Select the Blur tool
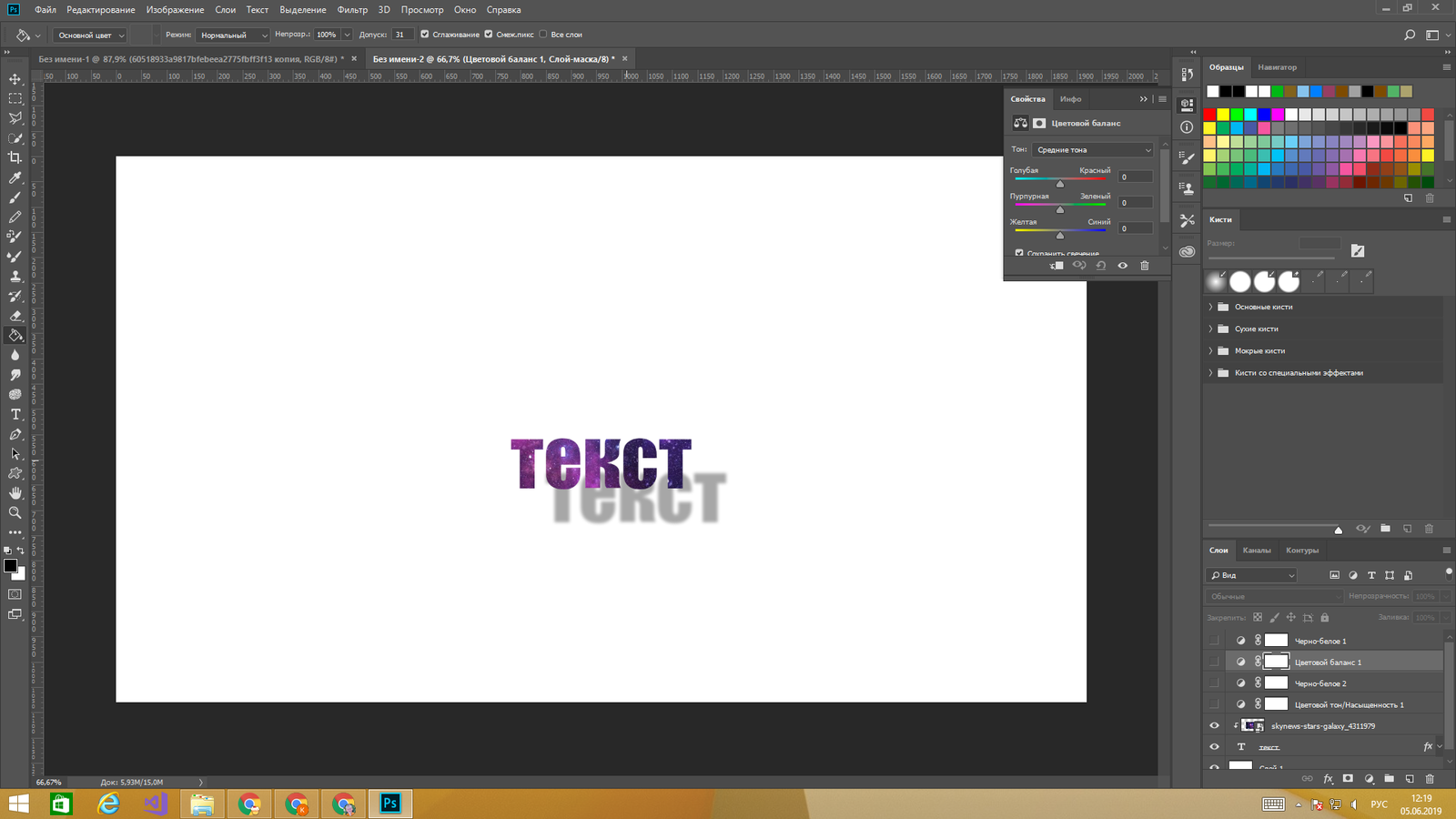Image resolution: width=1456 pixels, height=819 pixels. tap(15, 355)
